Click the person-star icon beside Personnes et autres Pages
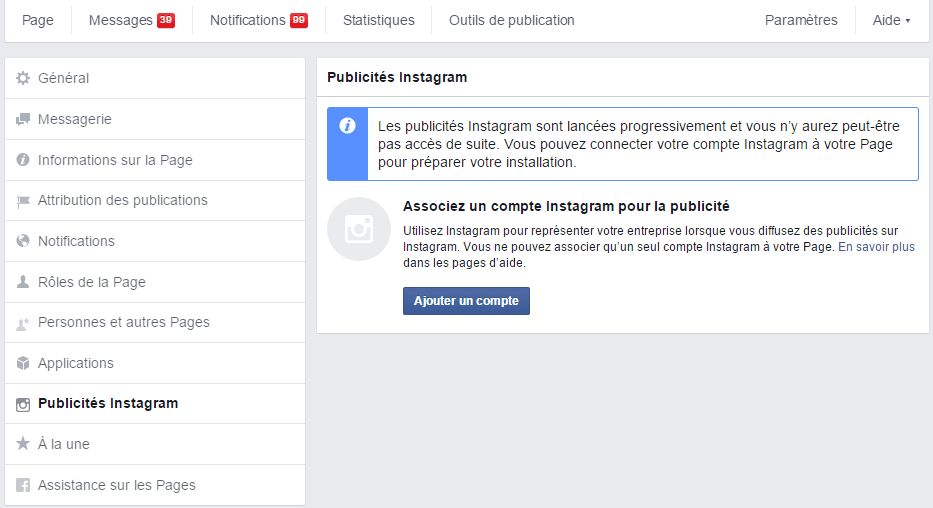 (x=23, y=323)
